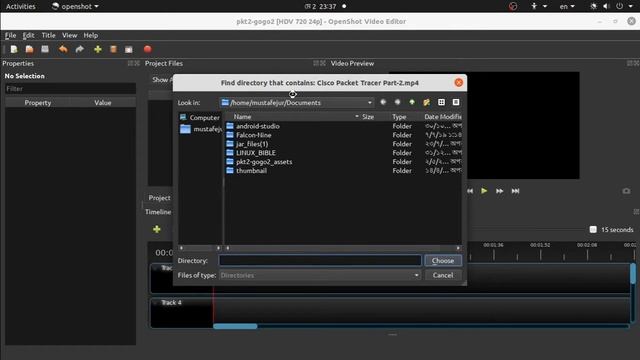The width and height of the screenshot is (640, 360).
Task: Click the Undo arrow icon
Action: pos(63,49)
